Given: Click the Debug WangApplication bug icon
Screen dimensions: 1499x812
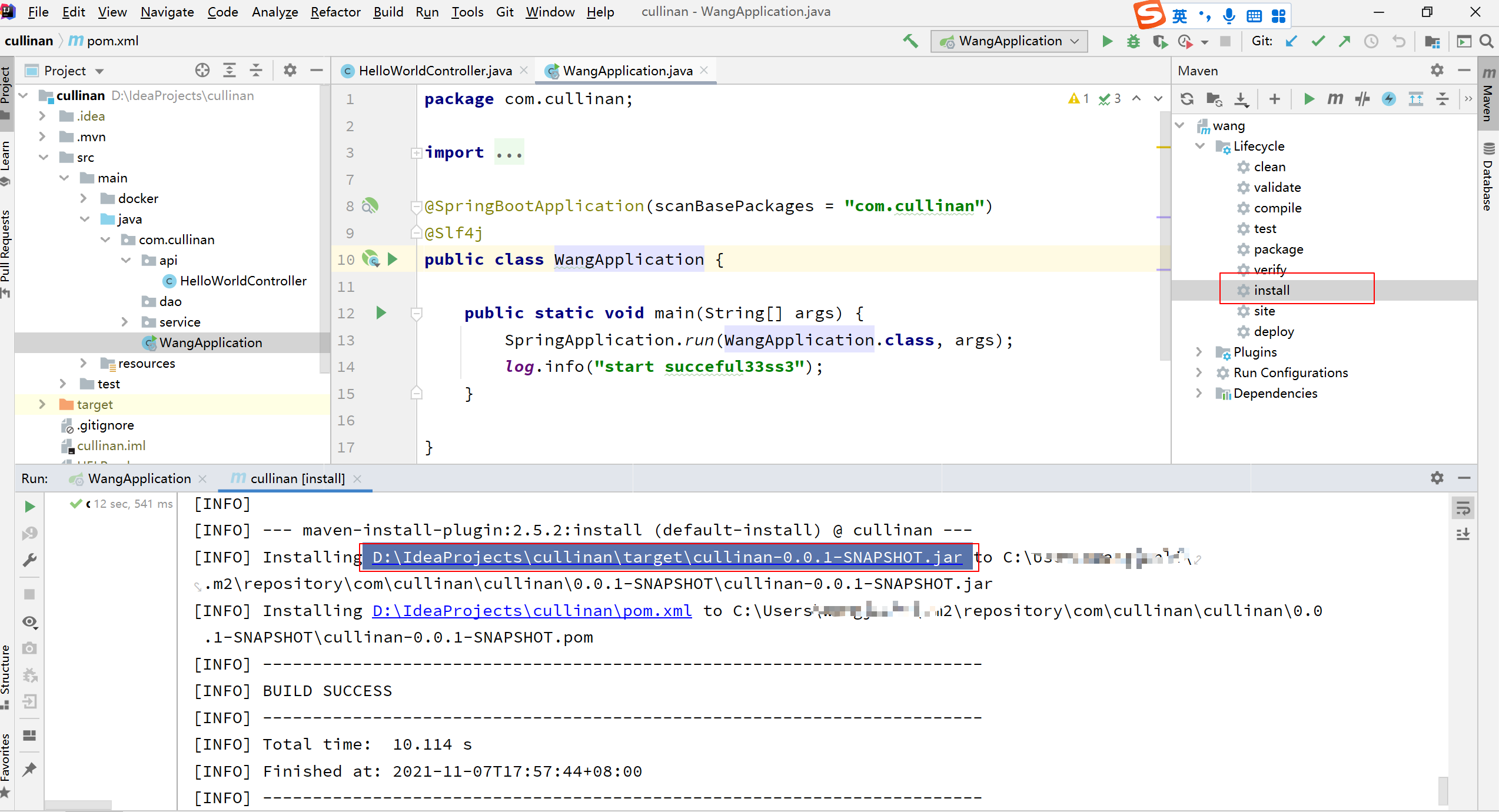Looking at the screenshot, I should (x=1133, y=41).
